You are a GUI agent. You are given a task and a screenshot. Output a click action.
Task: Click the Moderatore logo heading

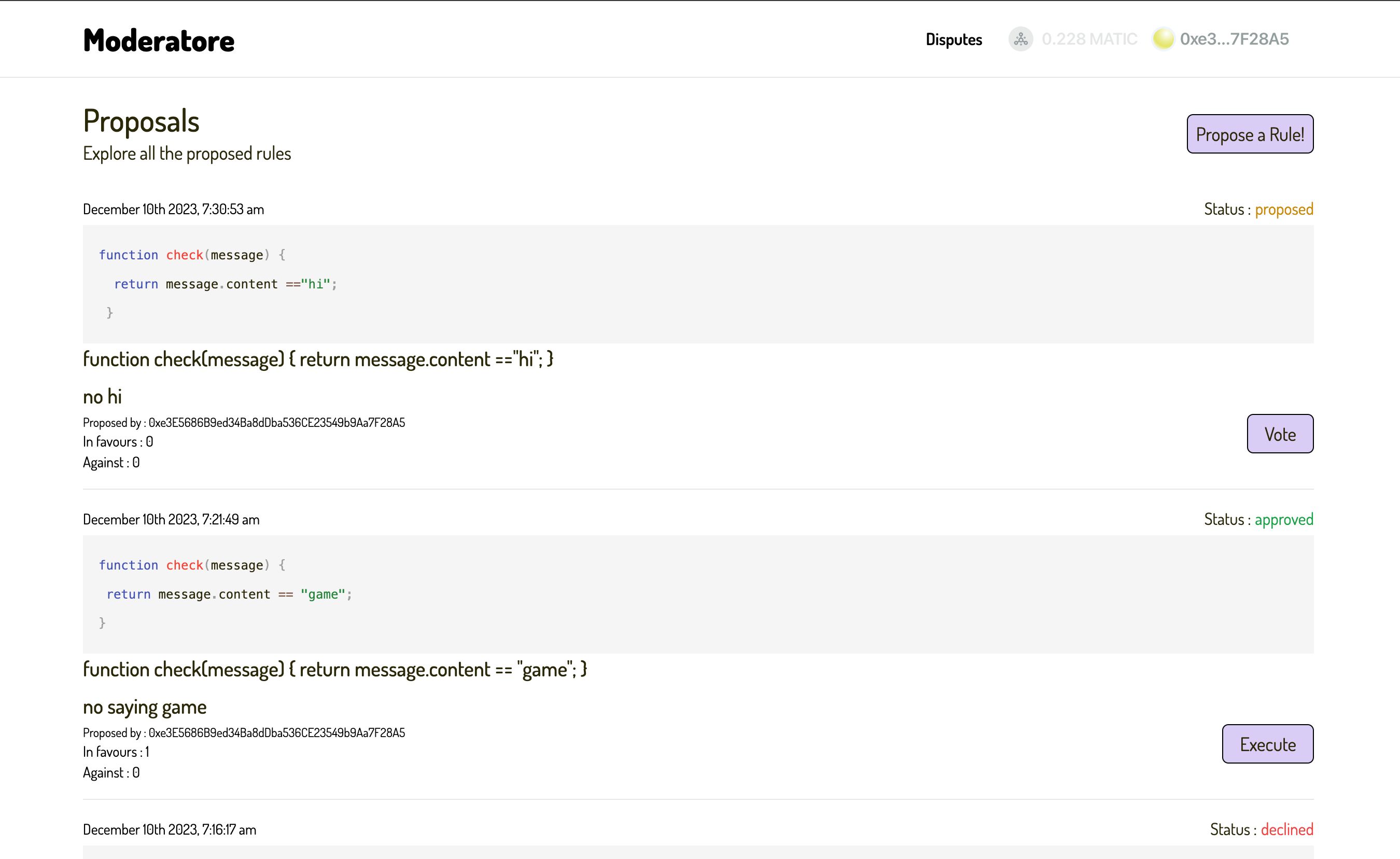[159, 40]
